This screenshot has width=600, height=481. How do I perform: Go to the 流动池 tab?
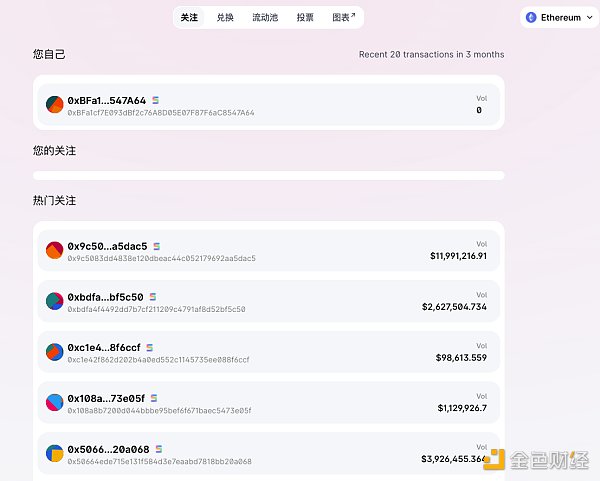coord(265,18)
